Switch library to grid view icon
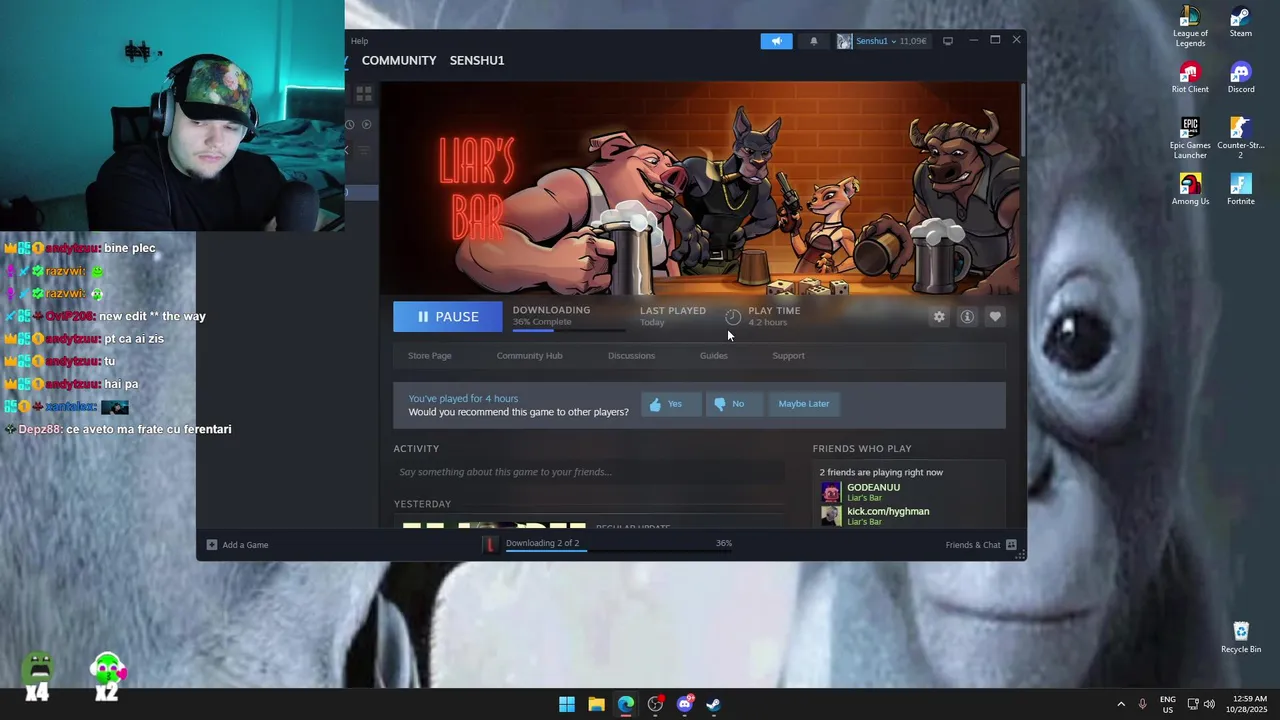1280x720 pixels. coord(364,94)
